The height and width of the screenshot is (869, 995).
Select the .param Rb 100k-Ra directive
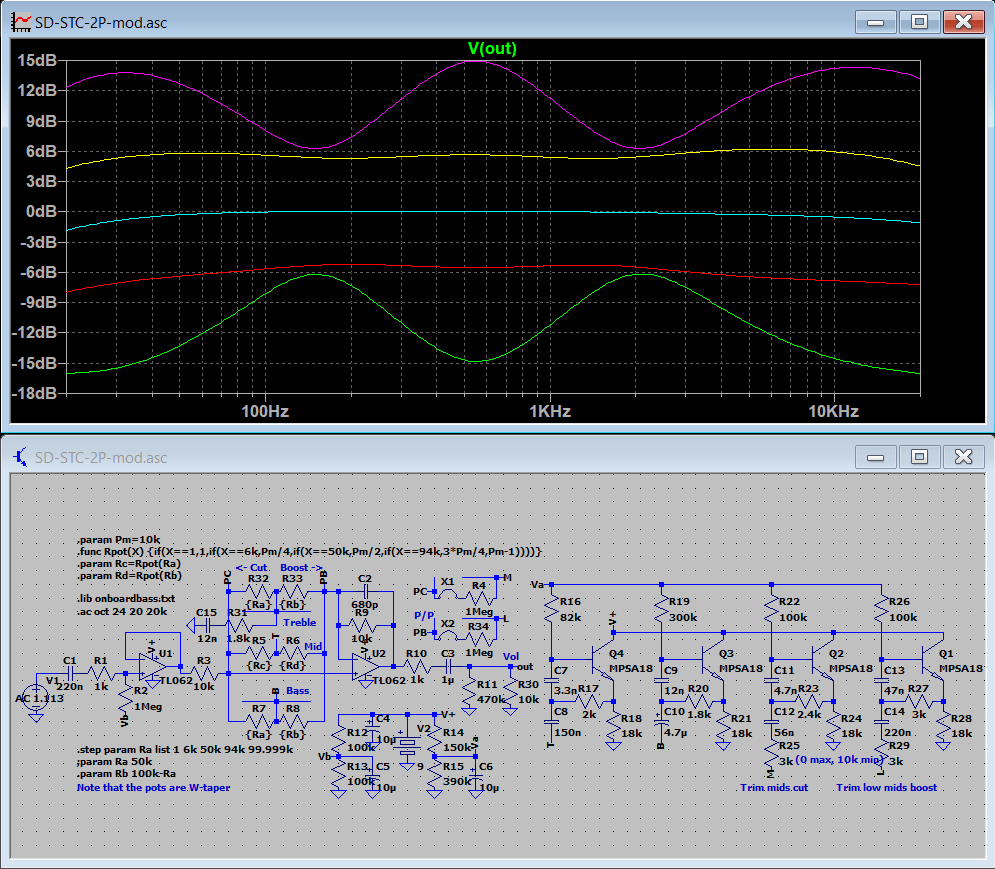(x=126, y=774)
